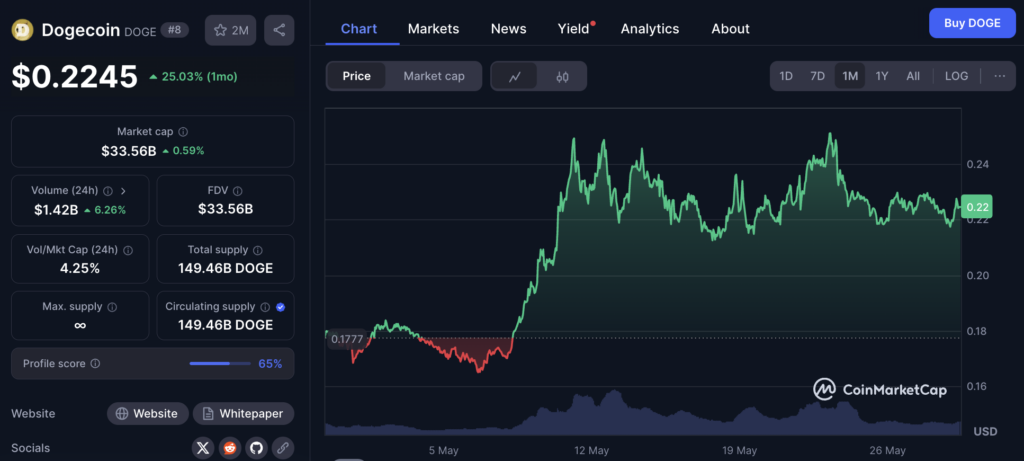Switch to line chart view icon
The height and width of the screenshot is (461, 1024).
tap(515, 76)
